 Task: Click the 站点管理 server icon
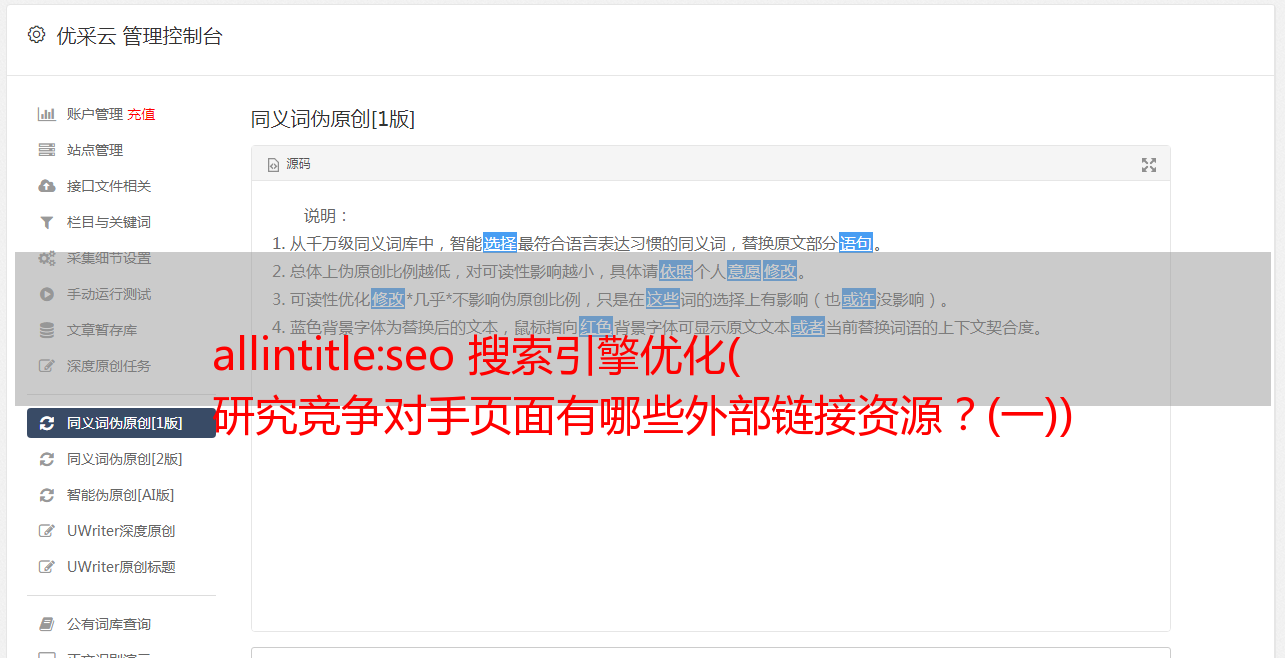click(x=46, y=150)
